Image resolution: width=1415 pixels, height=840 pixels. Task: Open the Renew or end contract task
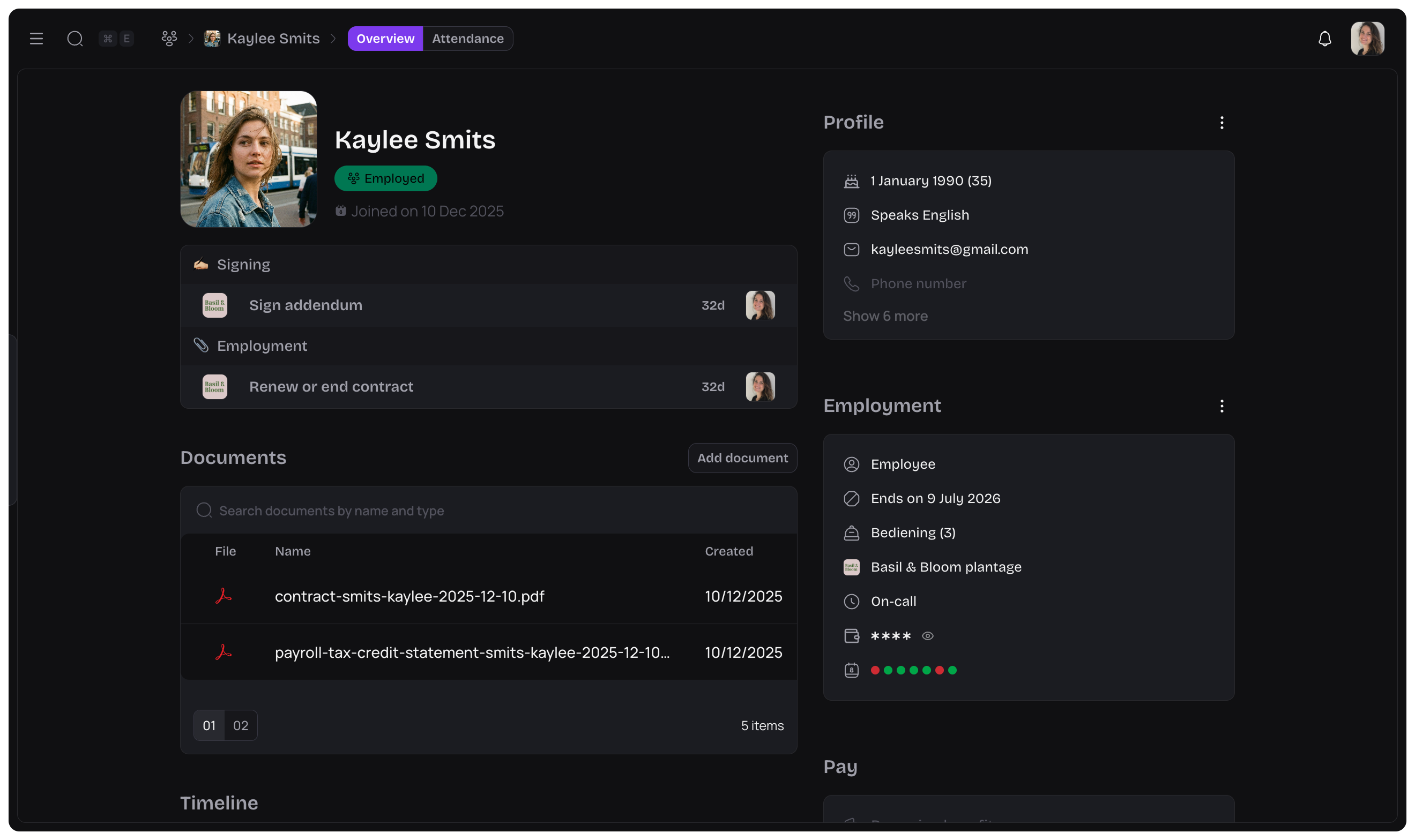click(x=331, y=387)
